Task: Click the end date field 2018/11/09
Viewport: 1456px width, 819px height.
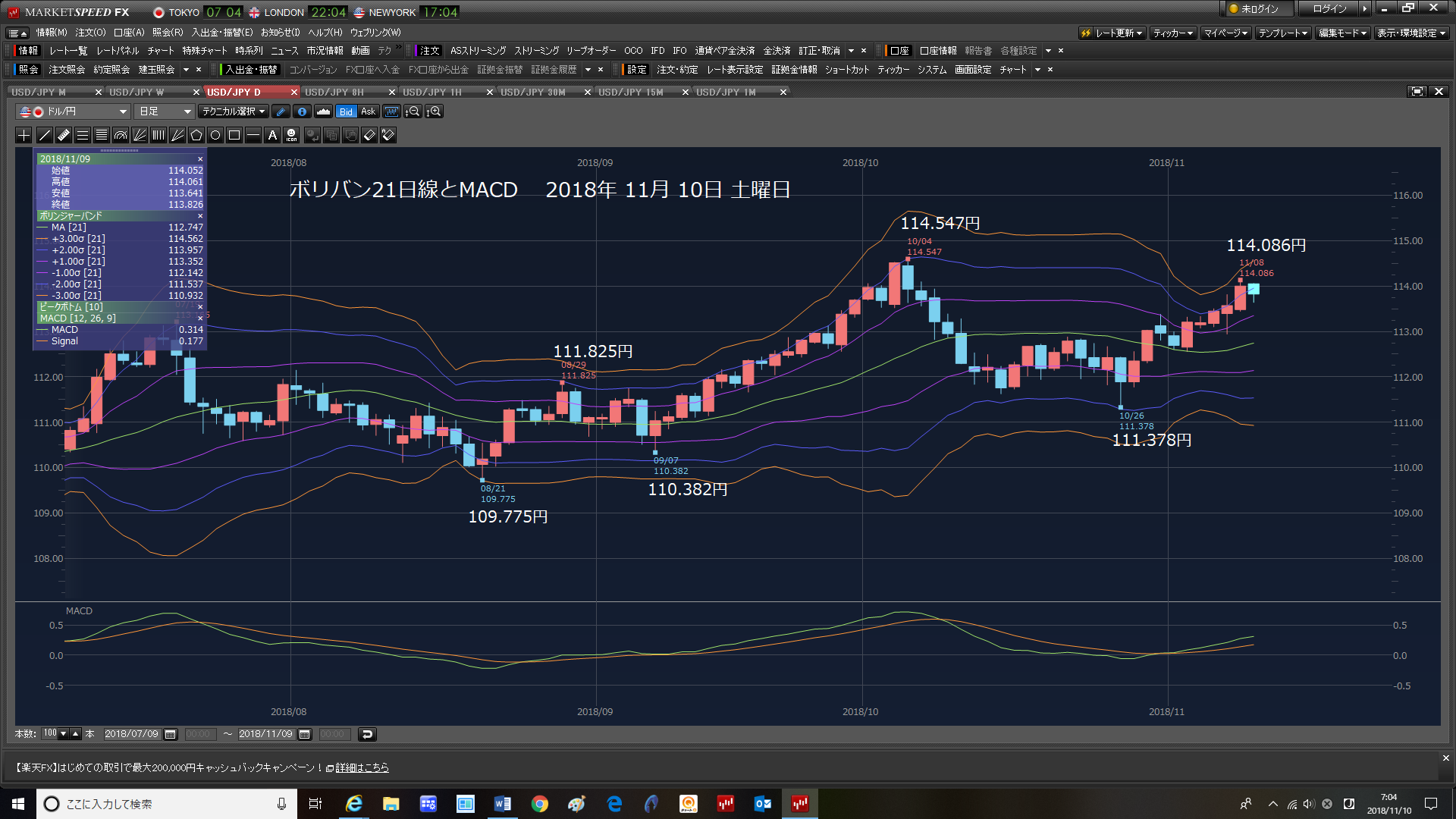Action: click(266, 734)
